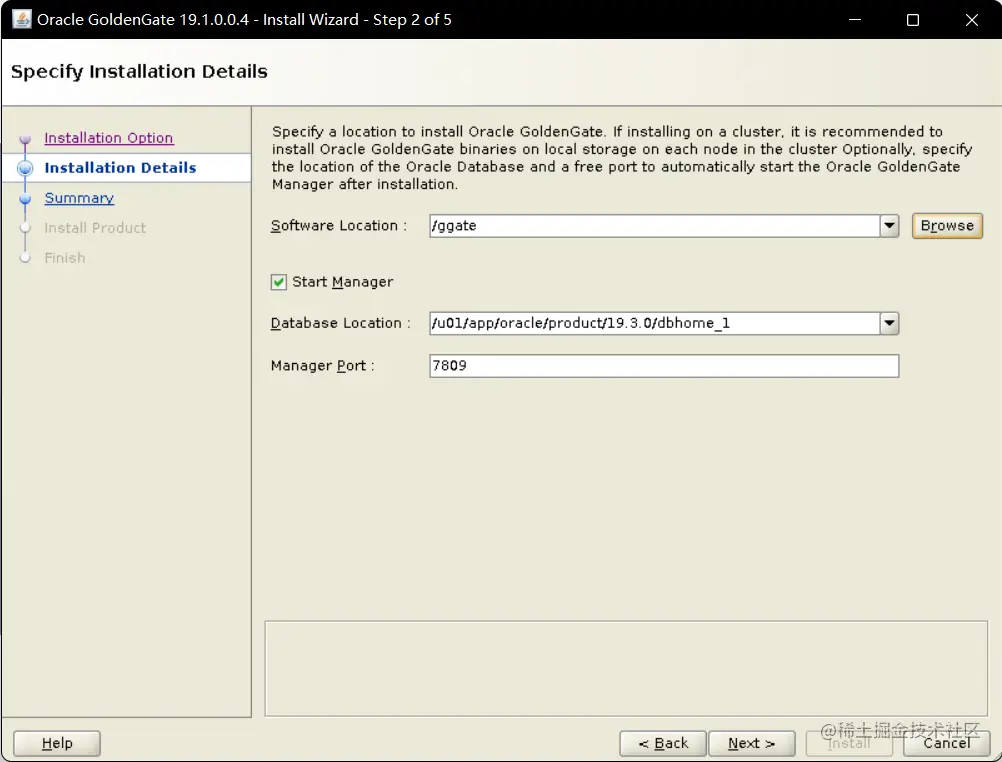Jump to the Summary step link
Viewport: 1002px width, 762px height.
pyautogui.click(x=79, y=198)
